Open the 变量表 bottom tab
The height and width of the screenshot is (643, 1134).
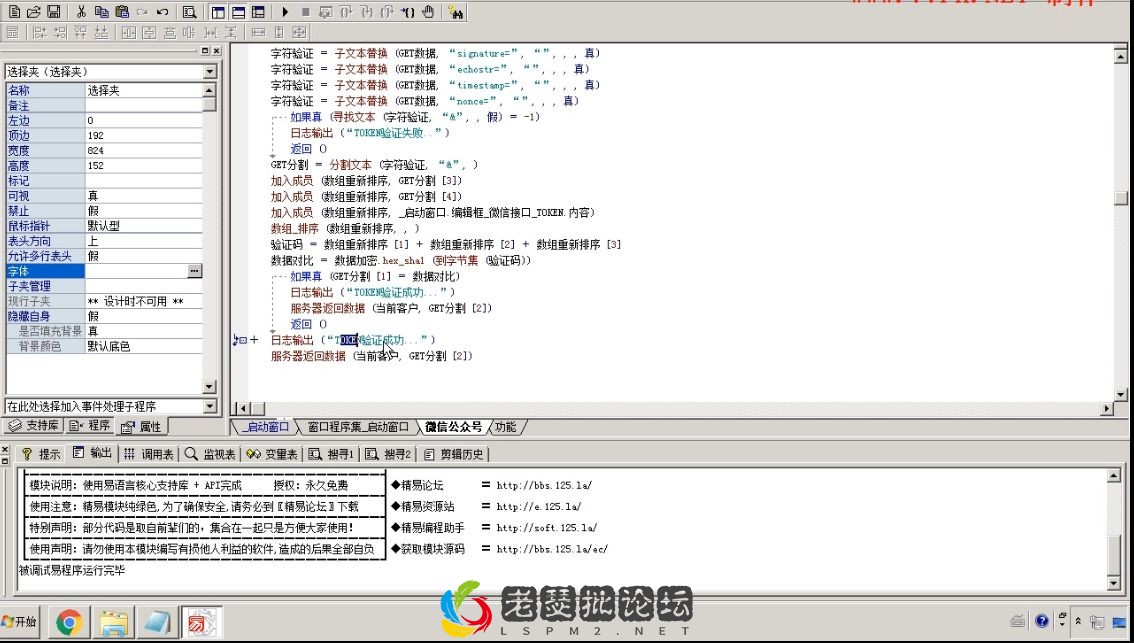272,454
